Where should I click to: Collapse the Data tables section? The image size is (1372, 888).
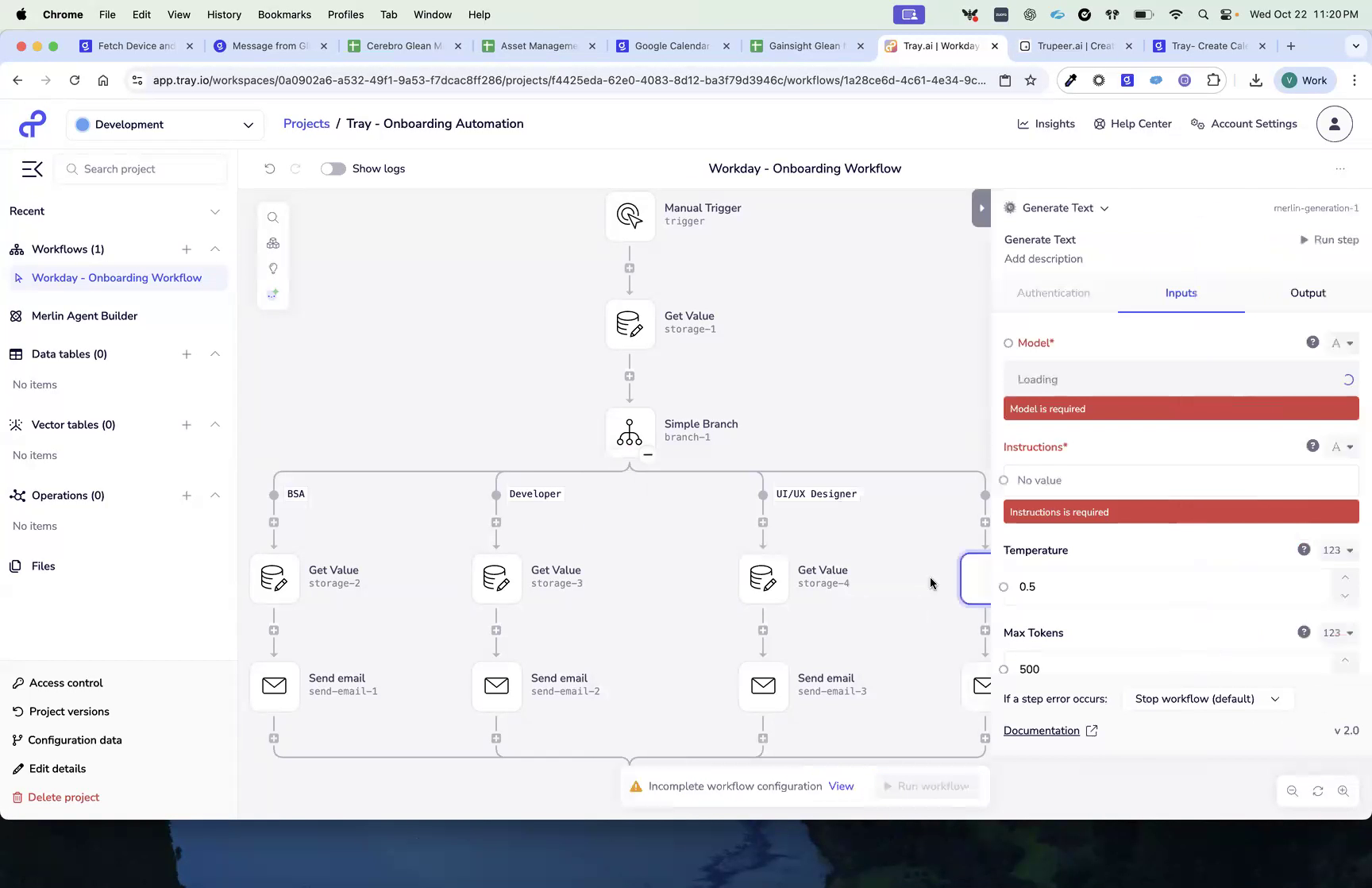pyautogui.click(x=215, y=354)
